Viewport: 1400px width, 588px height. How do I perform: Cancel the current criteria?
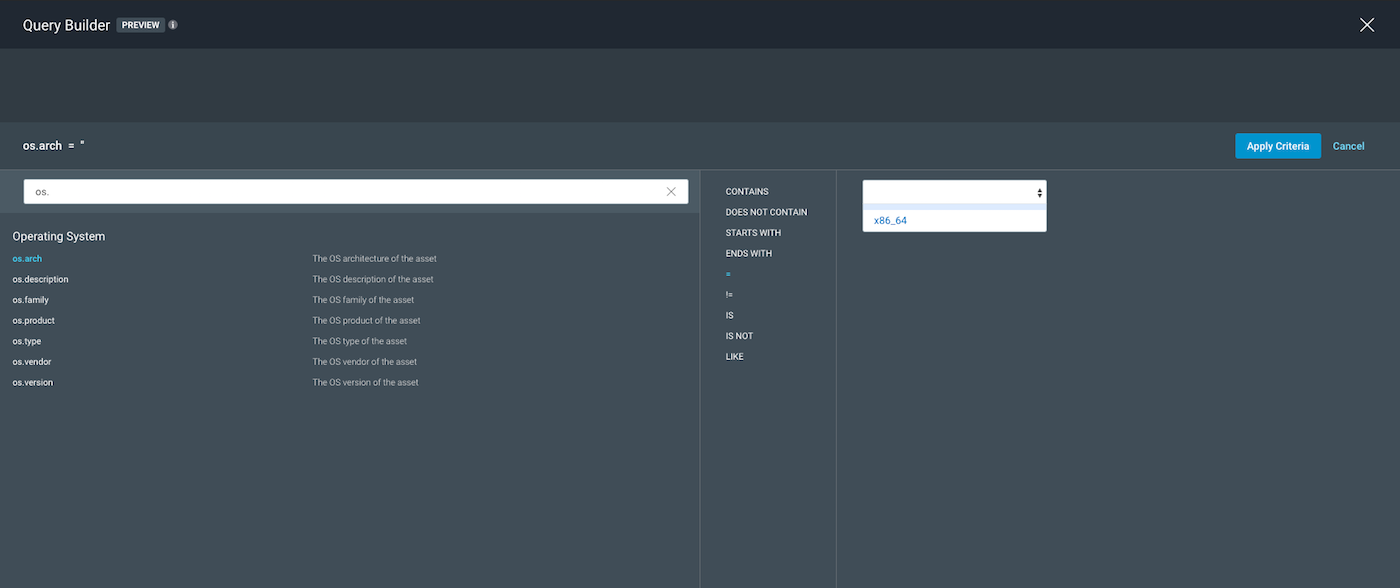point(1348,146)
